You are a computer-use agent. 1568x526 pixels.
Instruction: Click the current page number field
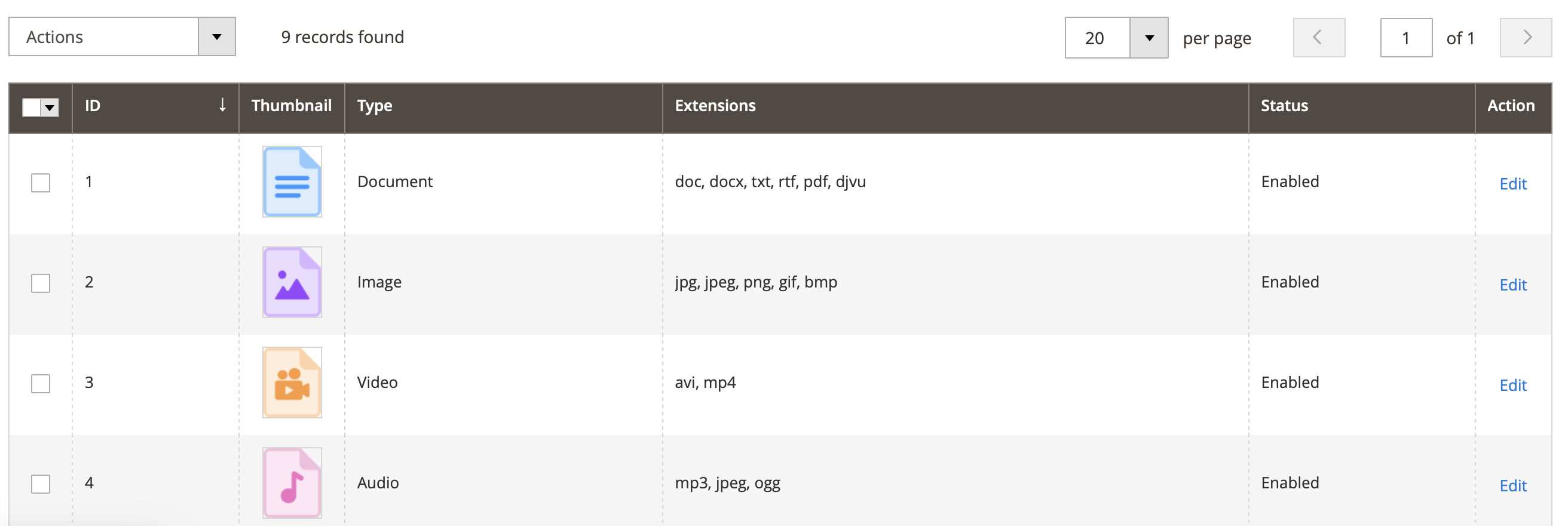coord(1405,38)
